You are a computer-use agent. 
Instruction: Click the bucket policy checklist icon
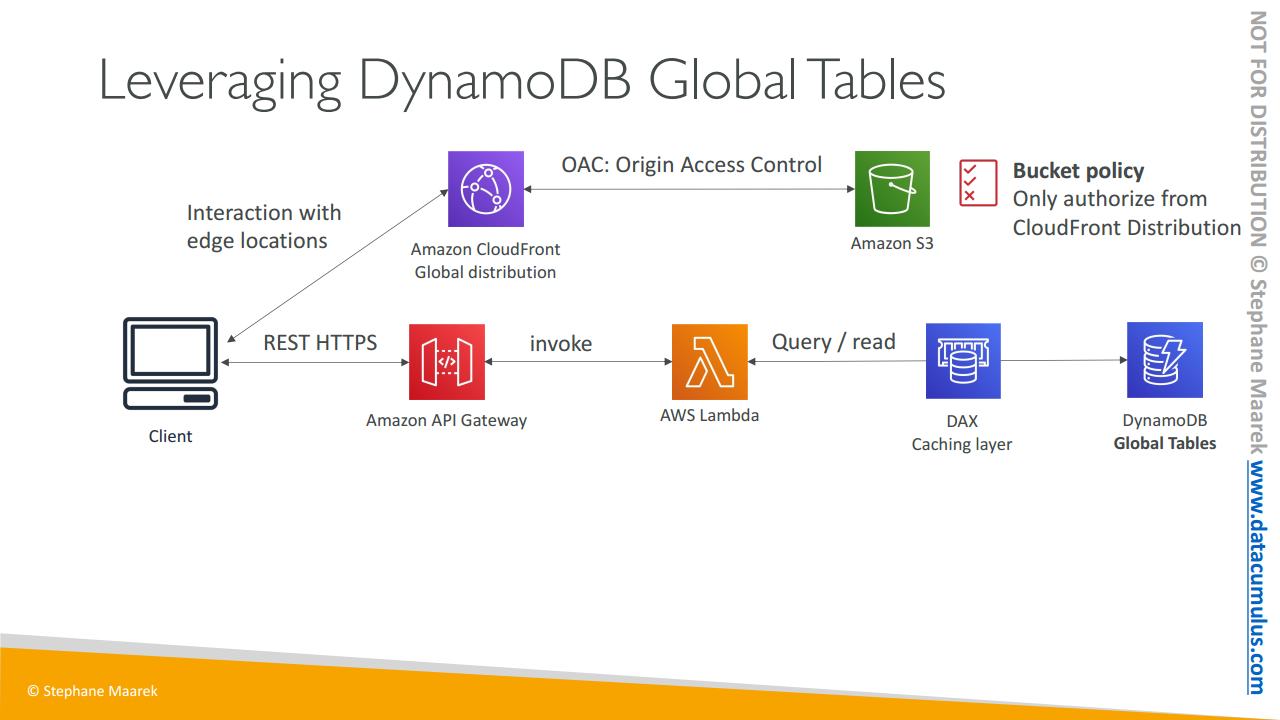coord(978,183)
